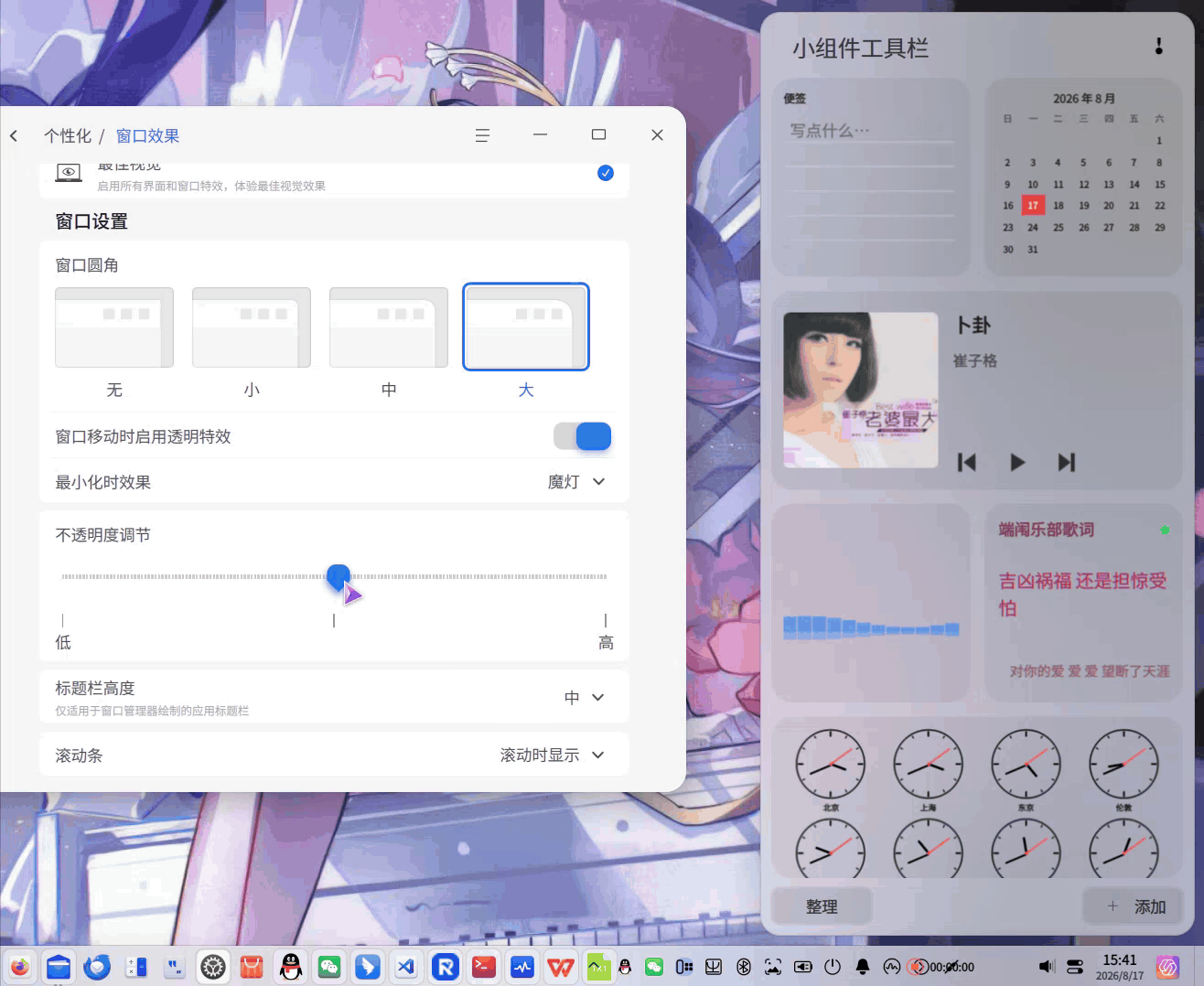This screenshot has height=986, width=1204.
Task: Open the power button tray icon
Action: pyautogui.click(x=833, y=967)
